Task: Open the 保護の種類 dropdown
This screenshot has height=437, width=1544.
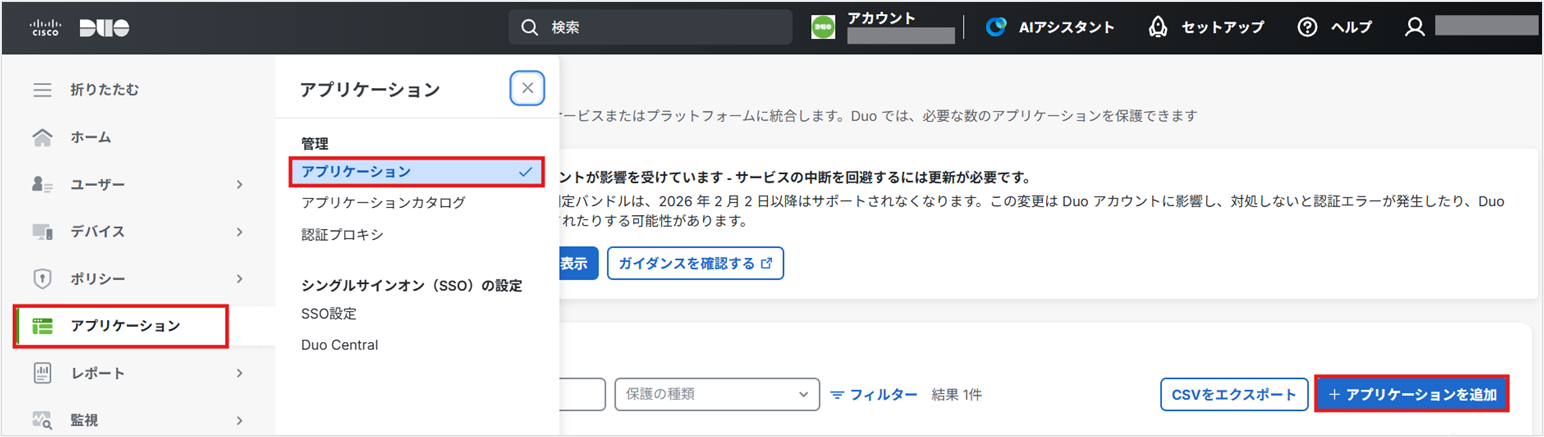Action: tap(717, 394)
